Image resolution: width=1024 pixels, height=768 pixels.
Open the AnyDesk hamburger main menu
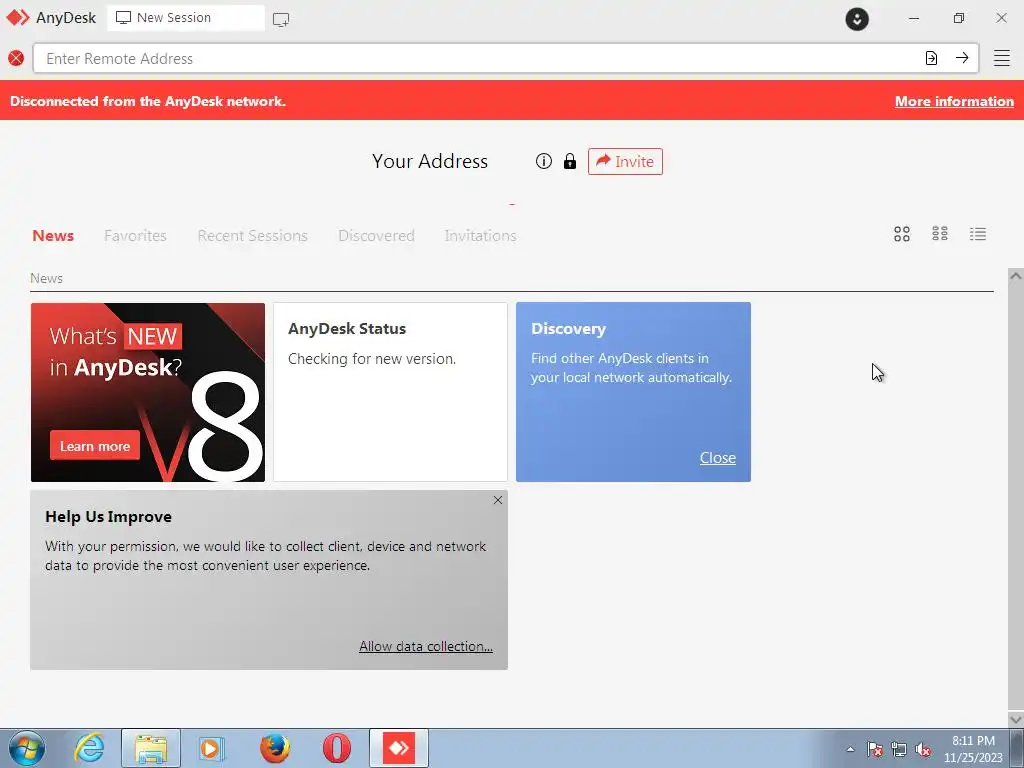pyautogui.click(x=1002, y=58)
